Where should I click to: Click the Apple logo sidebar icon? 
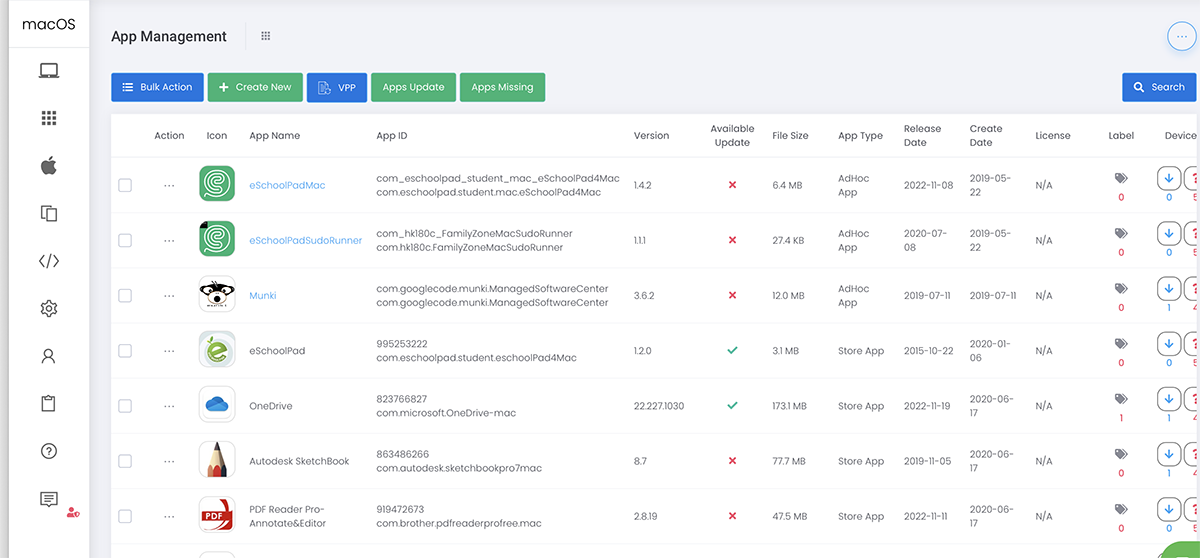49,165
